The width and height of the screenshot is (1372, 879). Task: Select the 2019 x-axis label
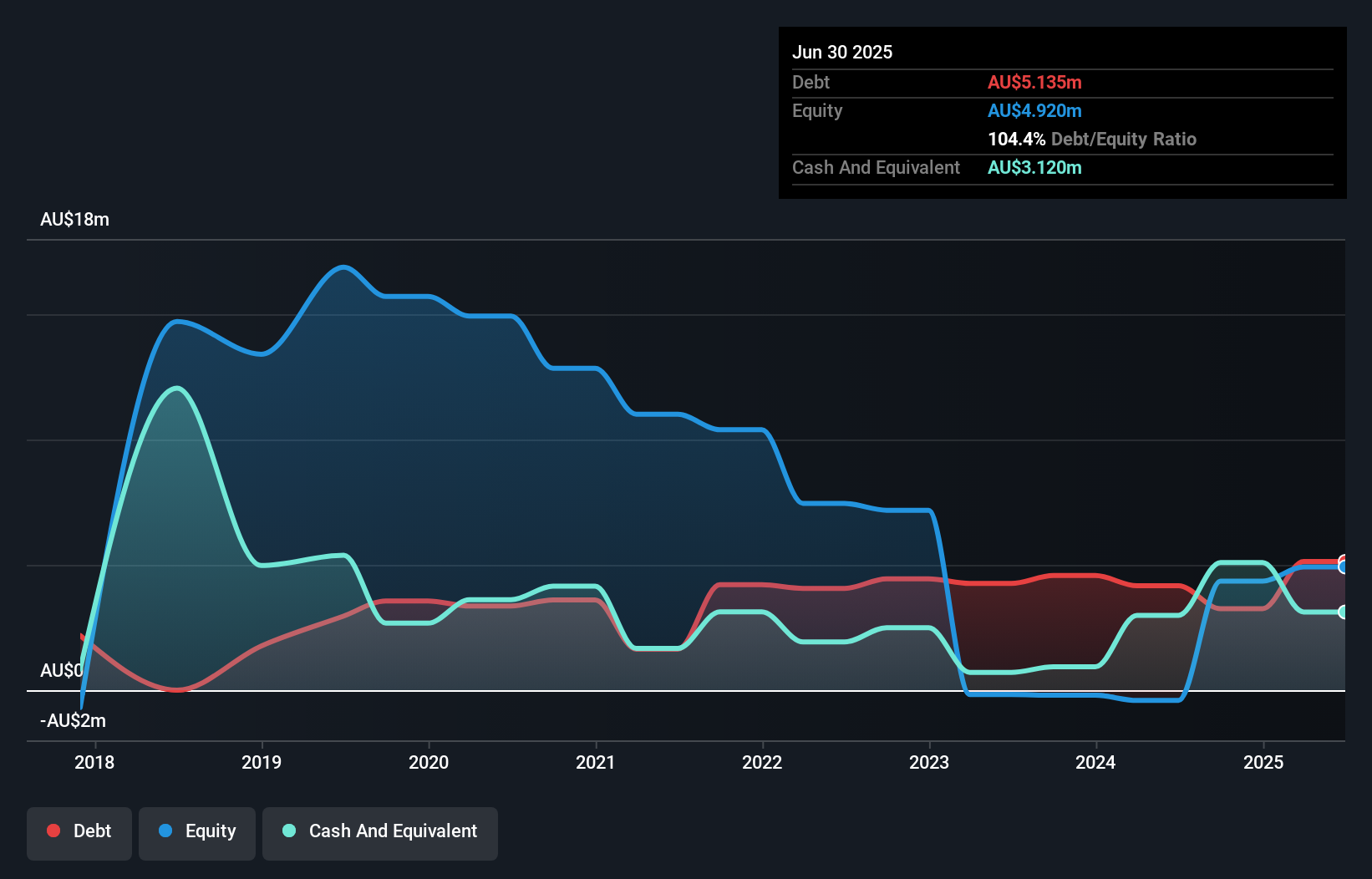point(262,762)
